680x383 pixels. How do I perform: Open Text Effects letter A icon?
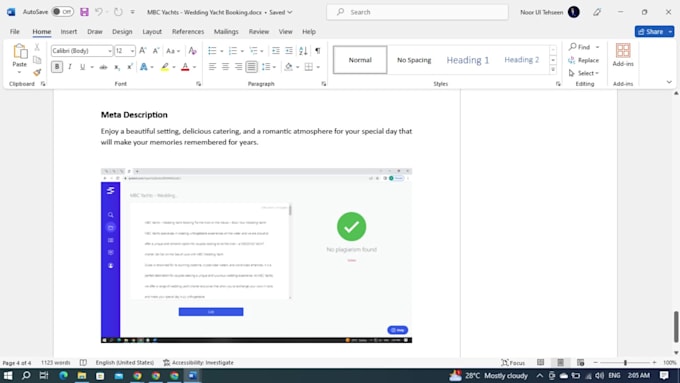click(x=144, y=67)
